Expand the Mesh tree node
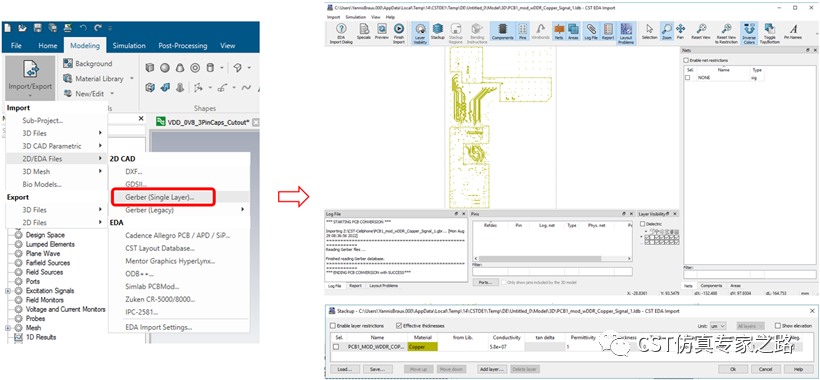The width and height of the screenshot is (820, 380). click(7, 328)
